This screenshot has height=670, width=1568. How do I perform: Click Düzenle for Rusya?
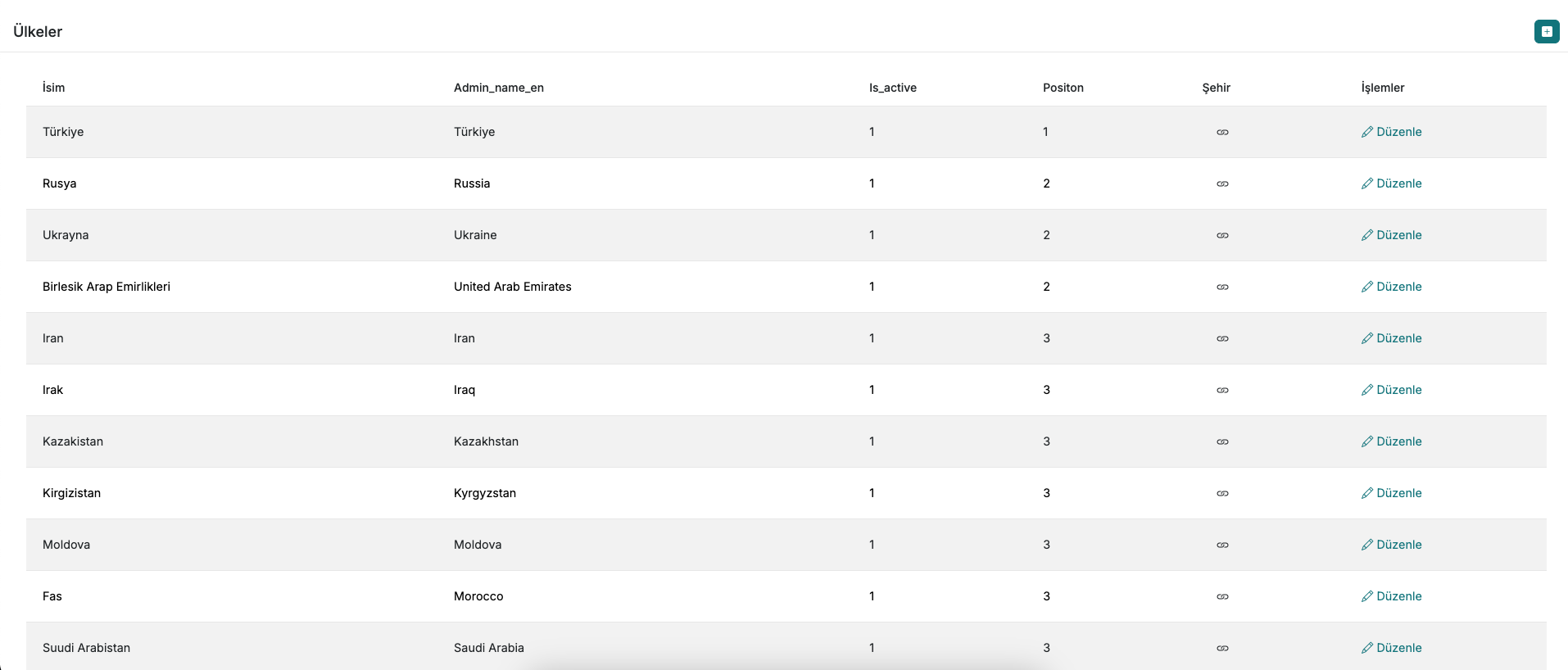[1391, 183]
